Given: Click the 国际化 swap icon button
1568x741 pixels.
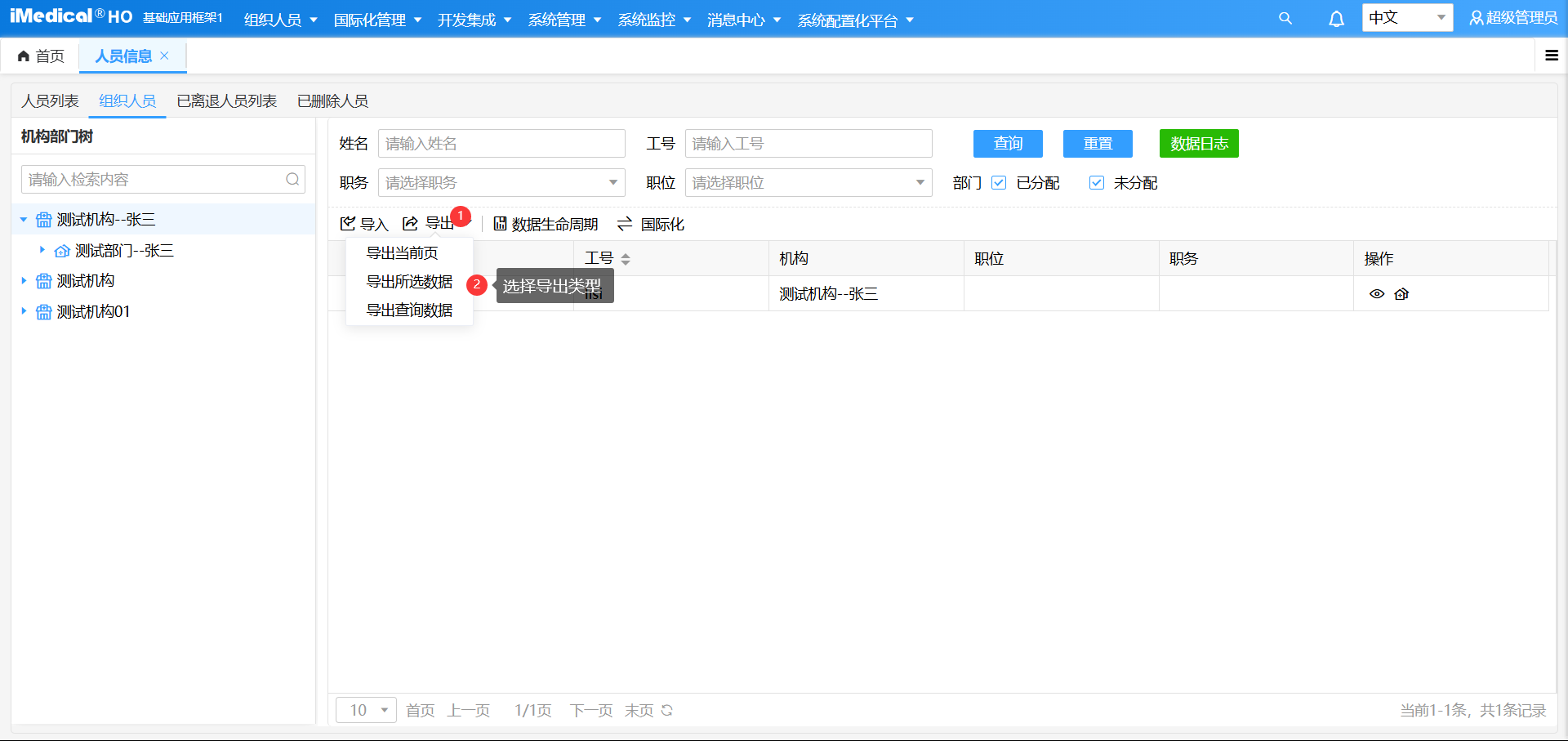Looking at the screenshot, I should 625,224.
